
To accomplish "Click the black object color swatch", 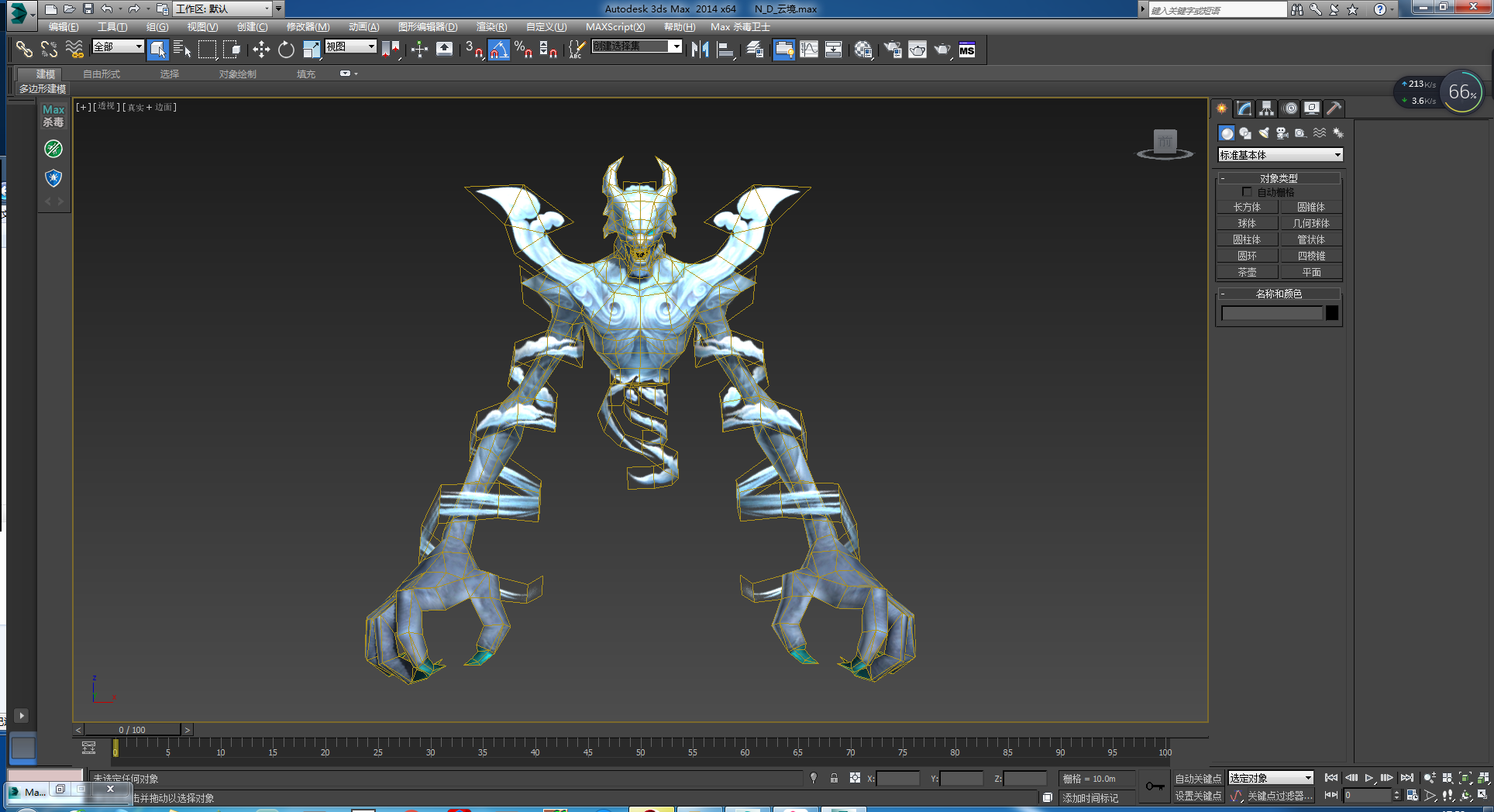I will (x=1331, y=313).
